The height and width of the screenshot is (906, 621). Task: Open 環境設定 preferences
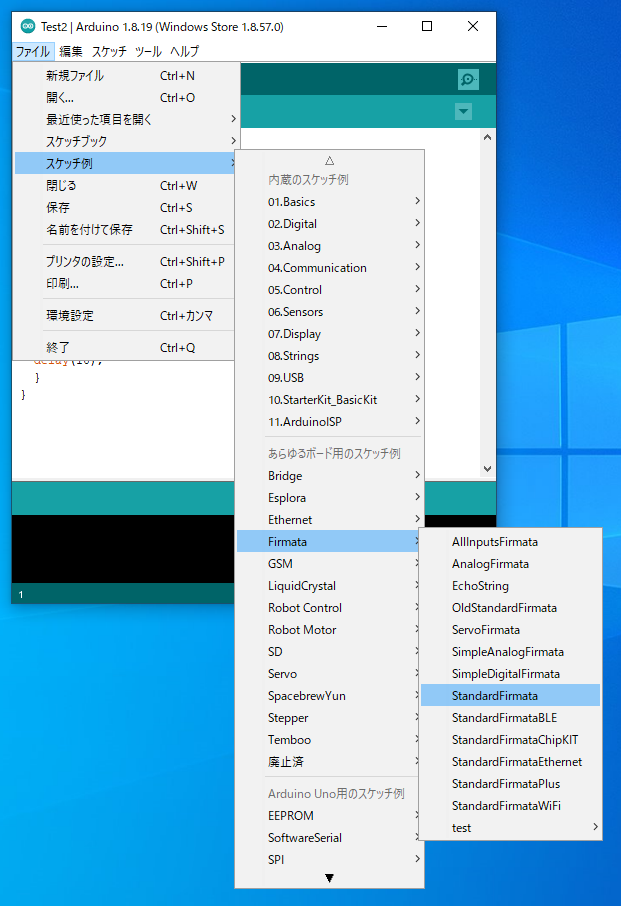124,315
